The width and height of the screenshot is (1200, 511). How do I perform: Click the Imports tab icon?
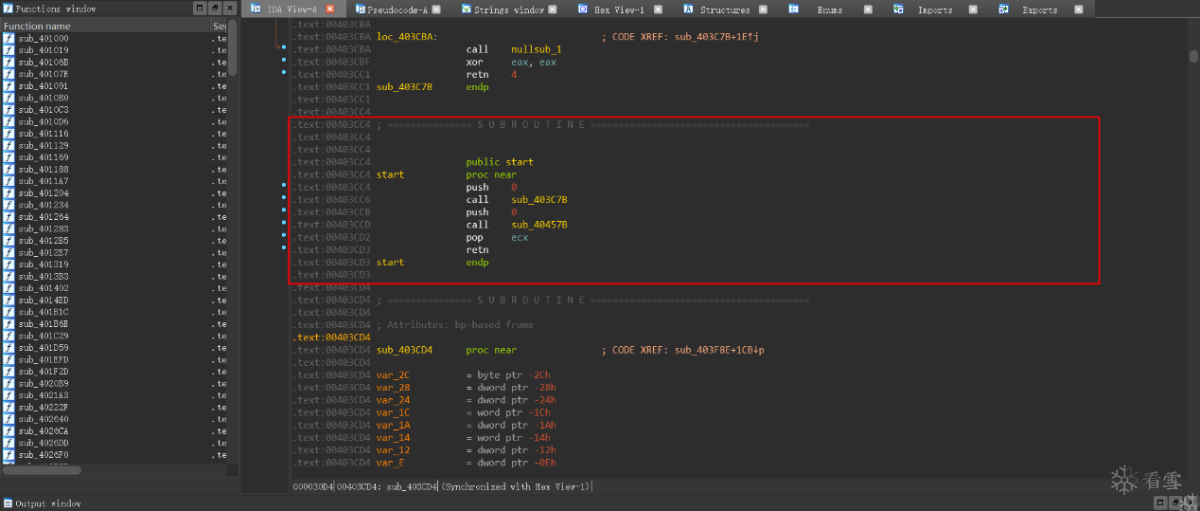[x=896, y=9]
